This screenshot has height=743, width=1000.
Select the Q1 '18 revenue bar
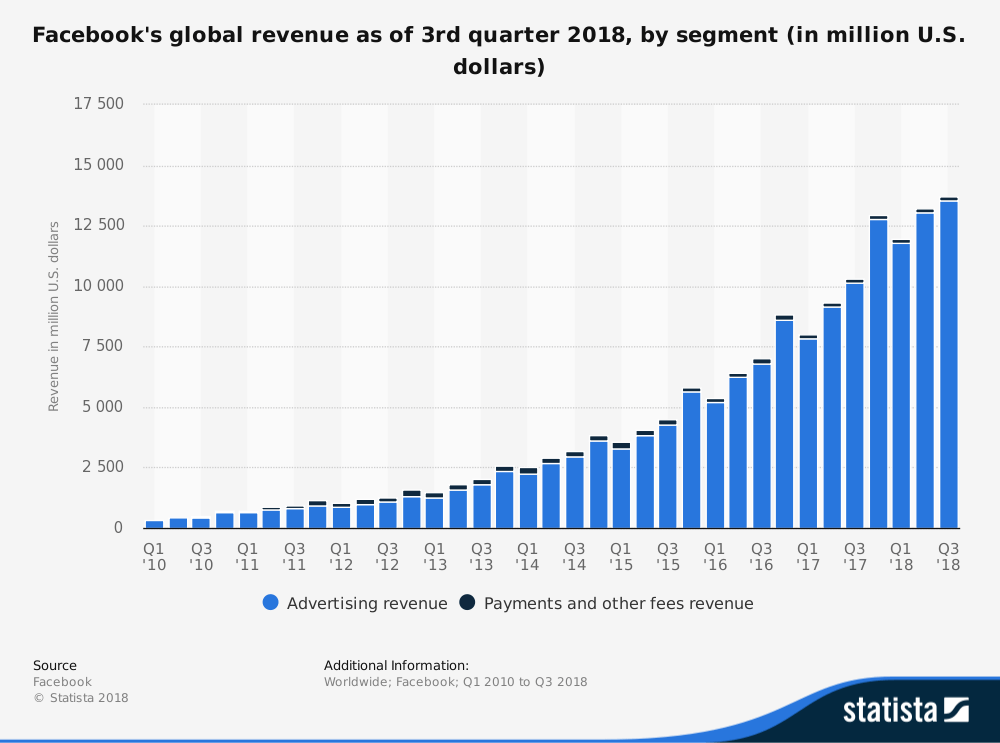pos(901,384)
